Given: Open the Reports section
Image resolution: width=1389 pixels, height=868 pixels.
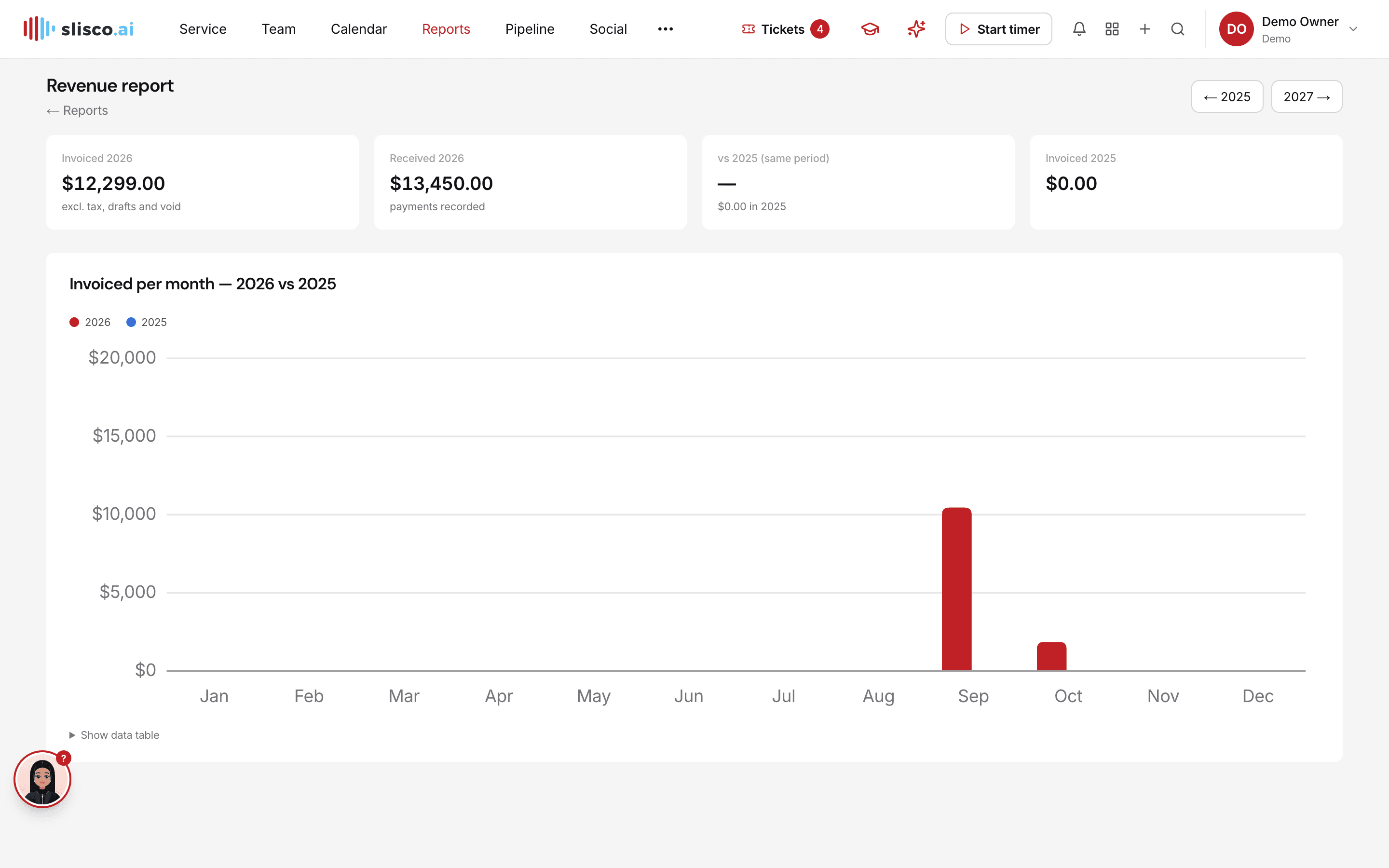Looking at the screenshot, I should coord(446,29).
